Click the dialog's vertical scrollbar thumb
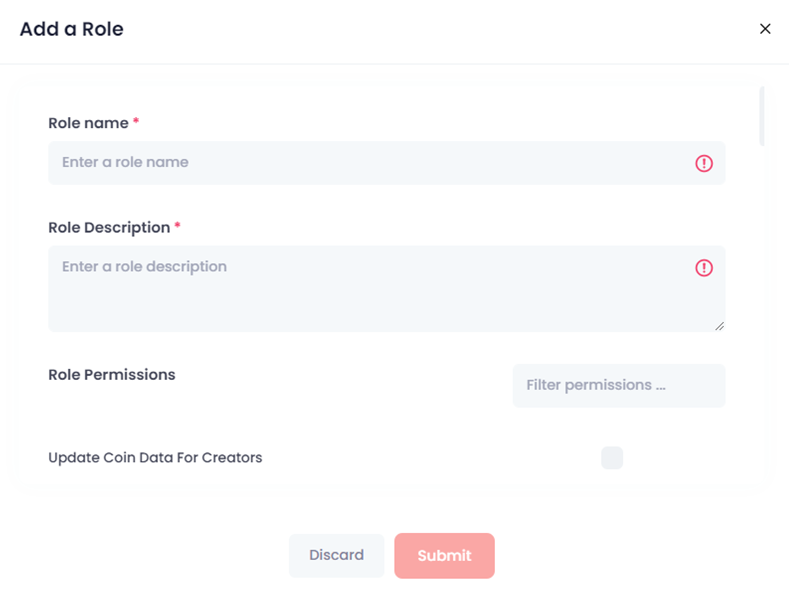The width and height of the screenshot is (789, 599). click(762, 116)
